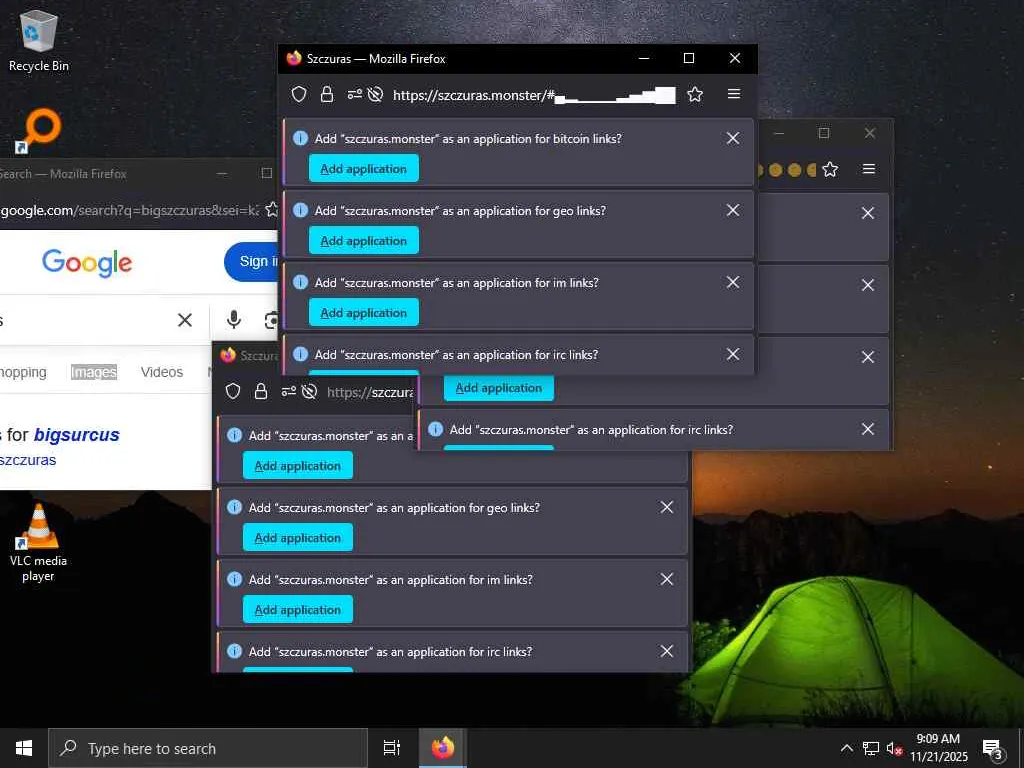Add application for im links in active window
The image size is (1024, 768).
[x=364, y=312]
